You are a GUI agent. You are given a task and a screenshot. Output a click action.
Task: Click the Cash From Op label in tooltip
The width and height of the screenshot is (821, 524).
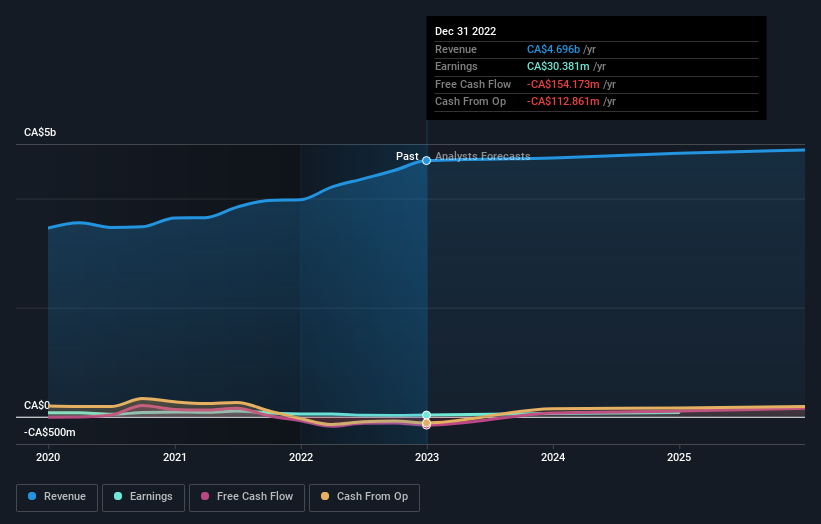point(470,102)
